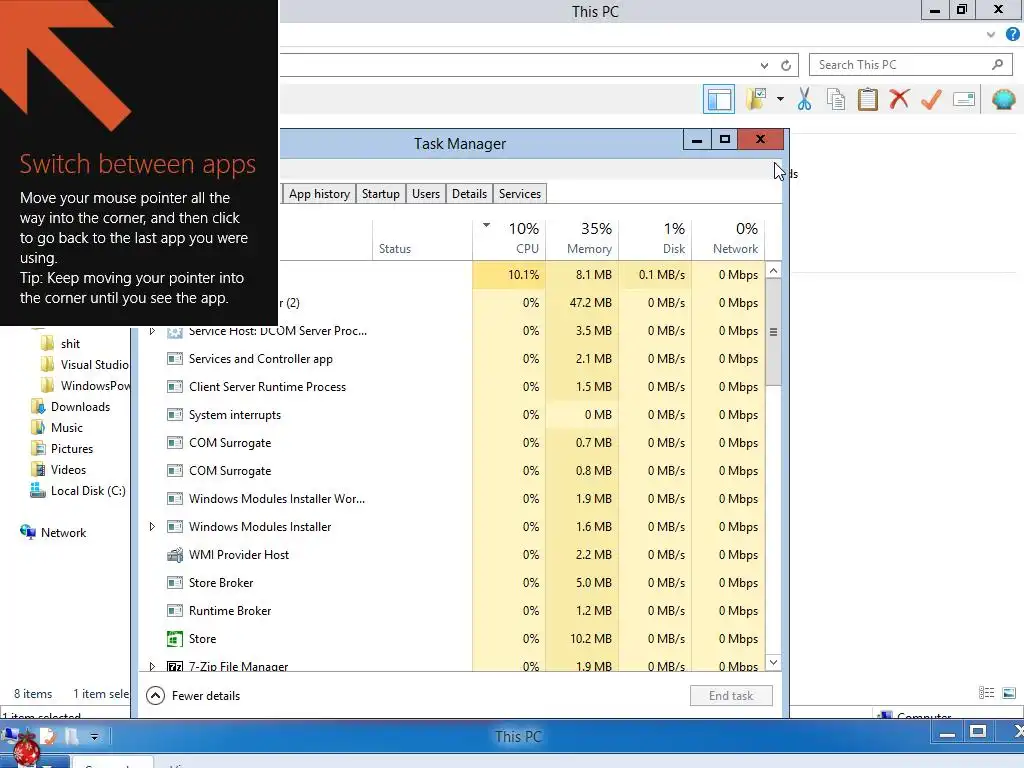This screenshot has height=768, width=1024.
Task: Click the WMI Provider Host icon
Action: point(175,554)
